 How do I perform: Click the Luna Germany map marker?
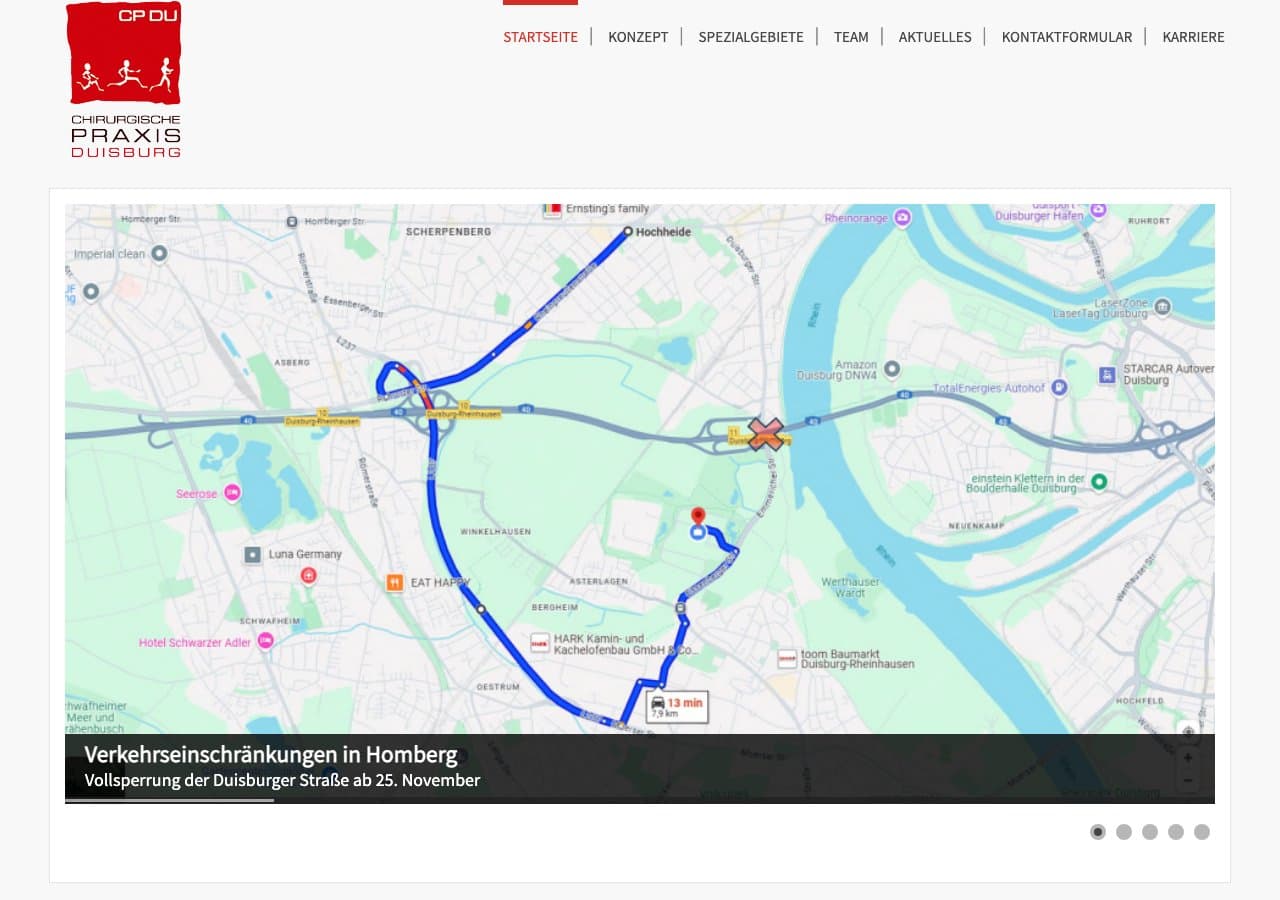(x=252, y=554)
